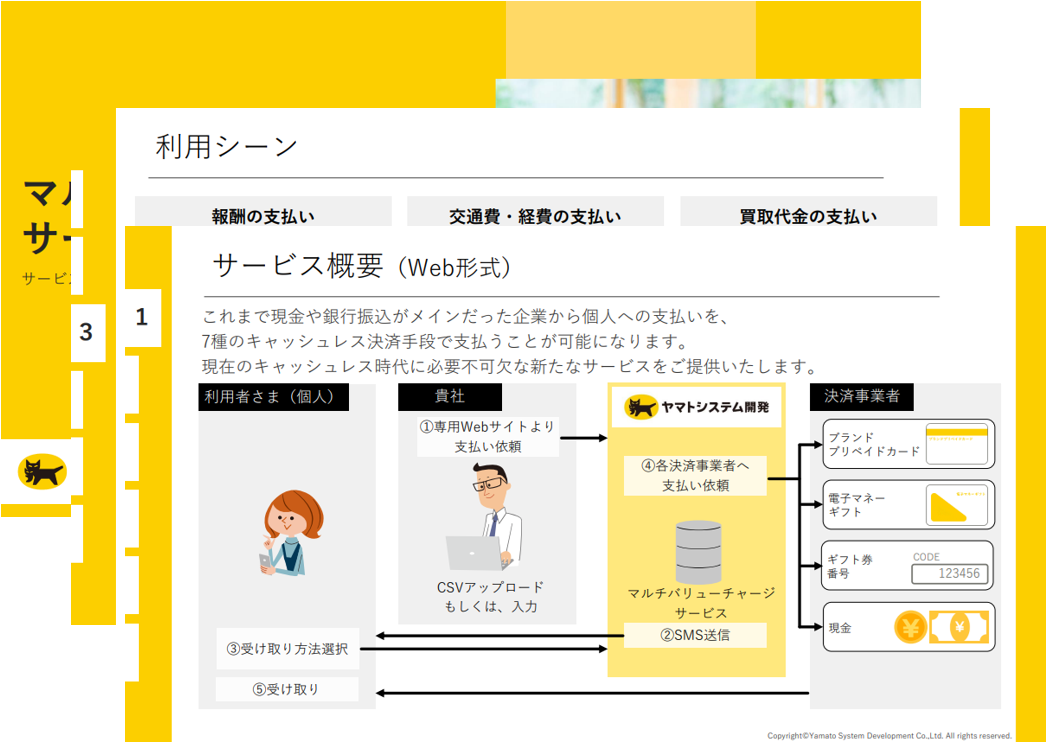Image resolution: width=1046 pixels, height=743 pixels.
Task: Select the electronic money gift card image
Action: (x=957, y=506)
